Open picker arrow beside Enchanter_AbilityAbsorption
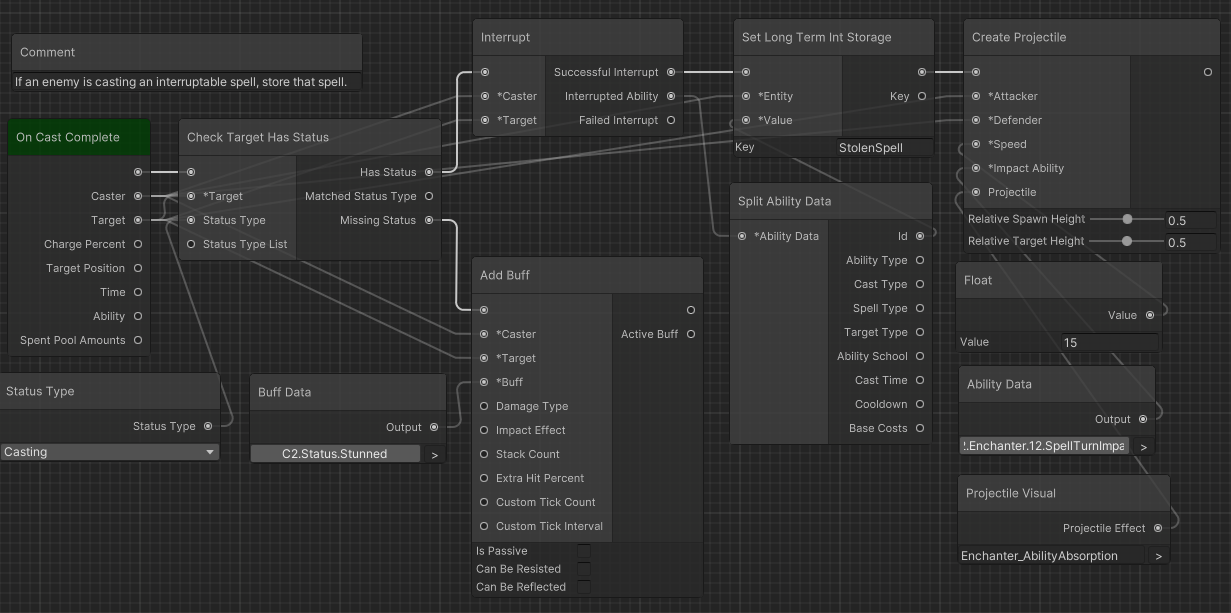1231x613 pixels. click(1158, 556)
